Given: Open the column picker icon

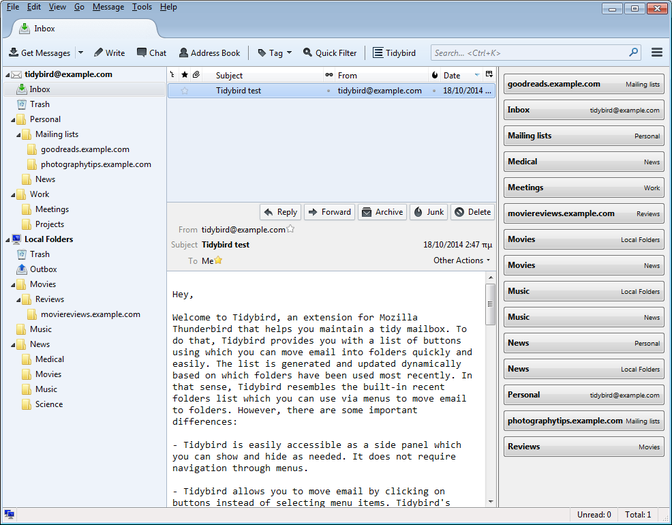Looking at the screenshot, I should [x=489, y=75].
